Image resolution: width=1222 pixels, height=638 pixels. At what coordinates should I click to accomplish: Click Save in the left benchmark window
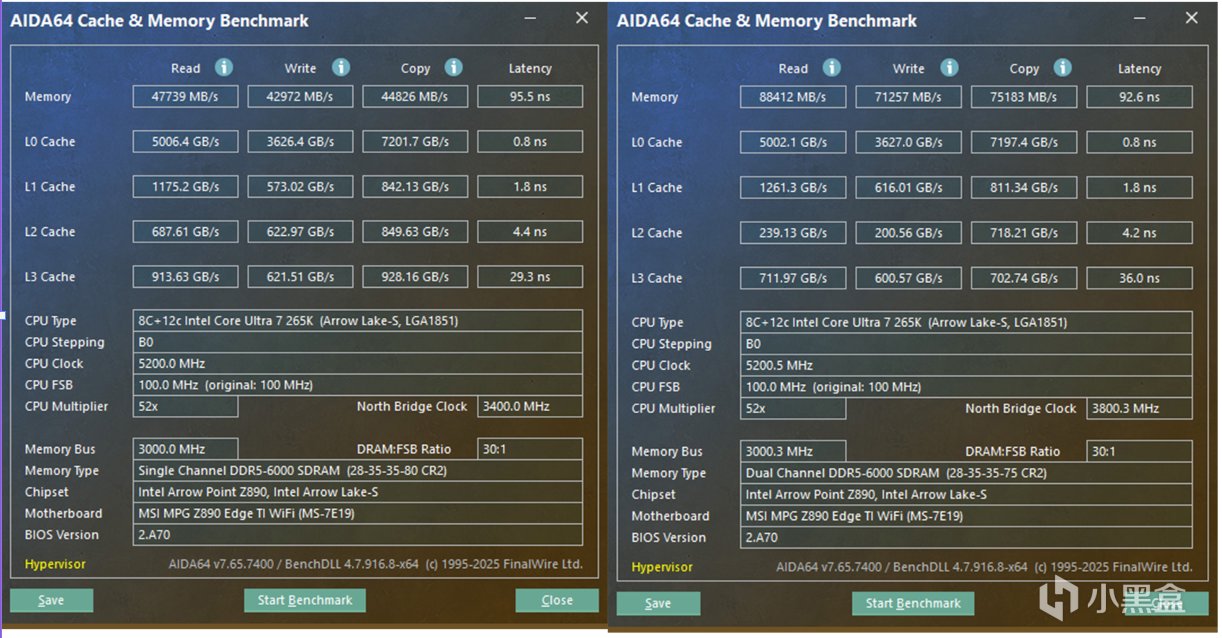51,600
